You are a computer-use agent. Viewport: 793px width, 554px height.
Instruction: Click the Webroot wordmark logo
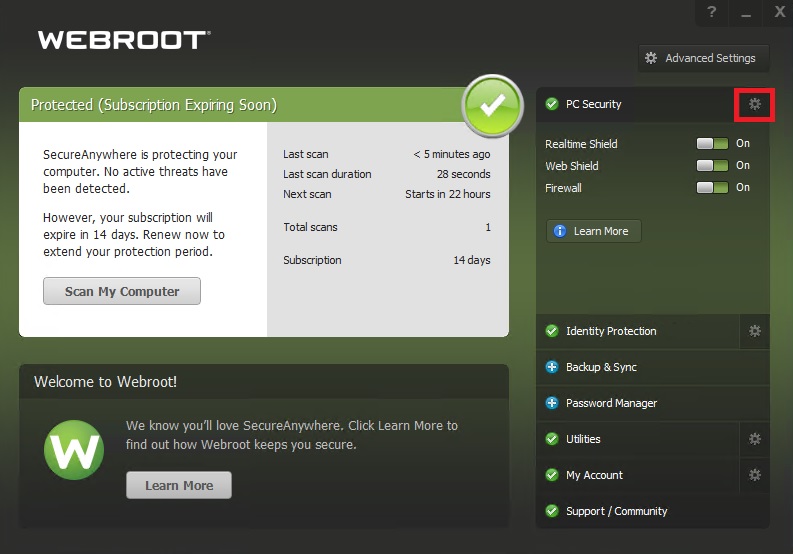[x=124, y=40]
